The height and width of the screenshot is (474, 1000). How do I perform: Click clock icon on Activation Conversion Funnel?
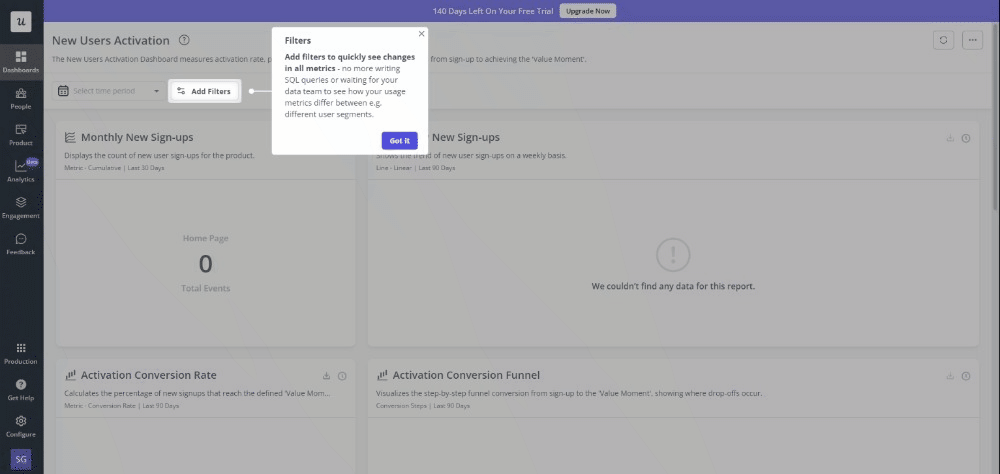966,376
